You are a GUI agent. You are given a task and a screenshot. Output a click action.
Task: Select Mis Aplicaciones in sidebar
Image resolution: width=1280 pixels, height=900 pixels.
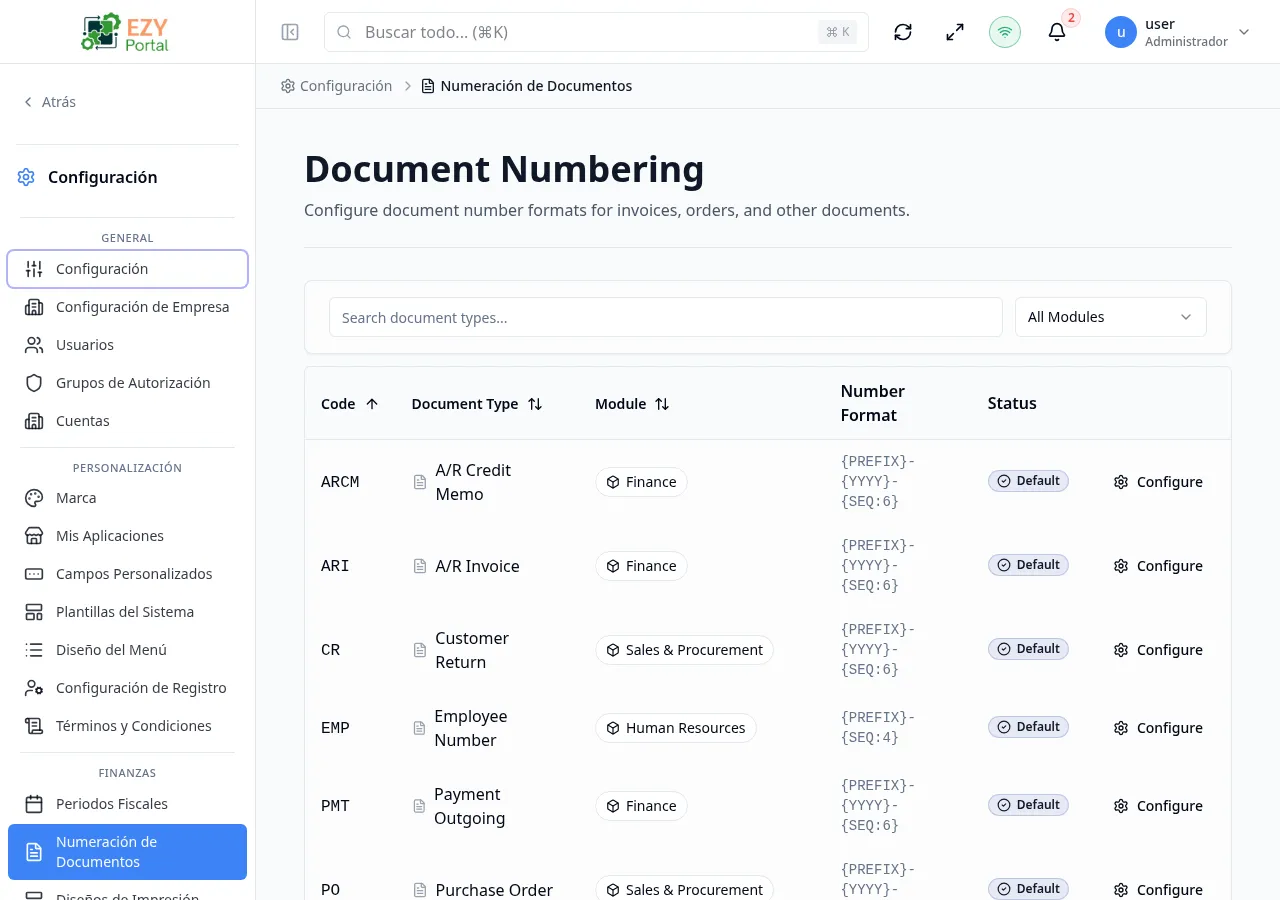(127, 536)
